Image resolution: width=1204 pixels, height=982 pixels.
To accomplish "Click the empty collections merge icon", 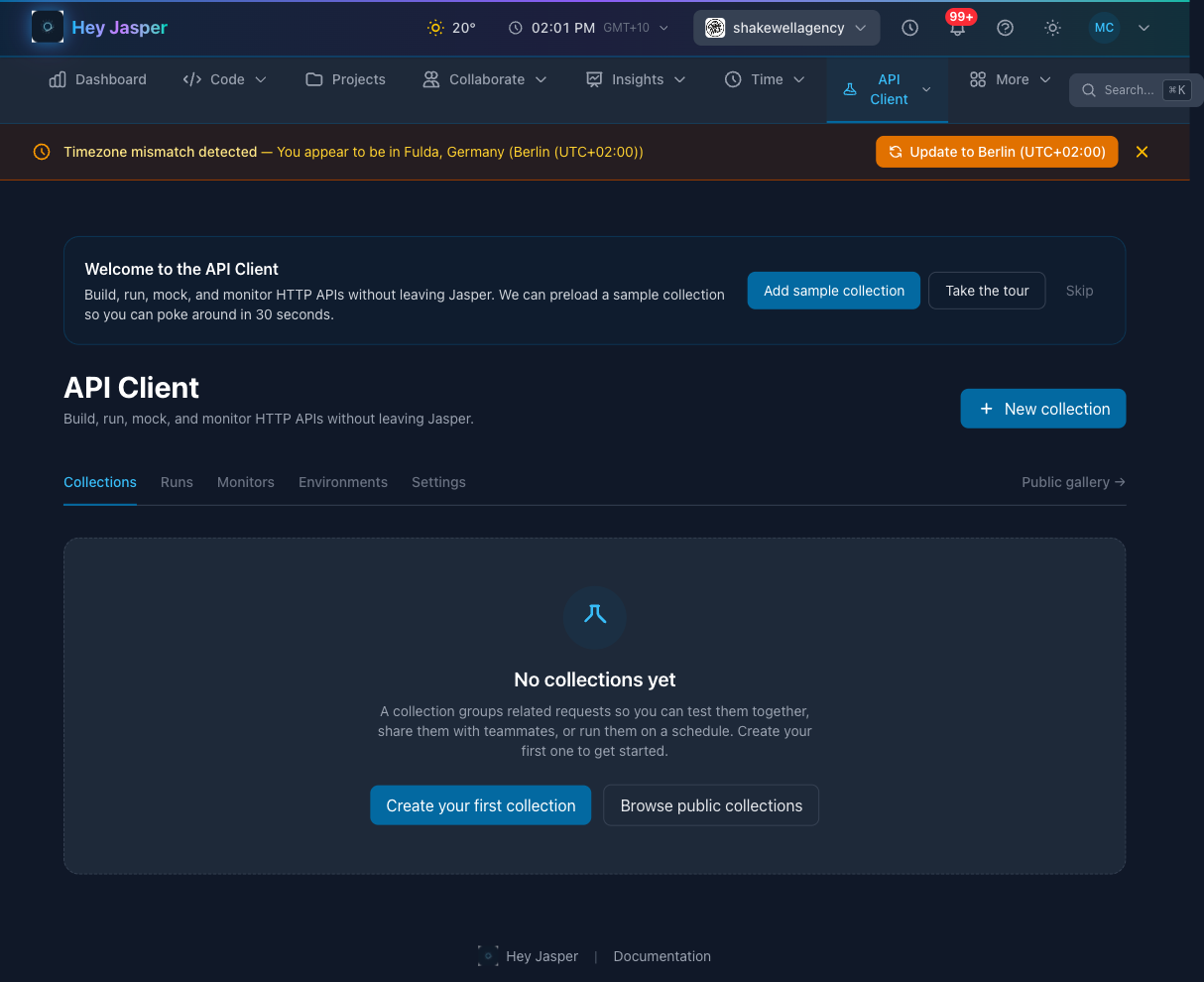I will (x=595, y=614).
